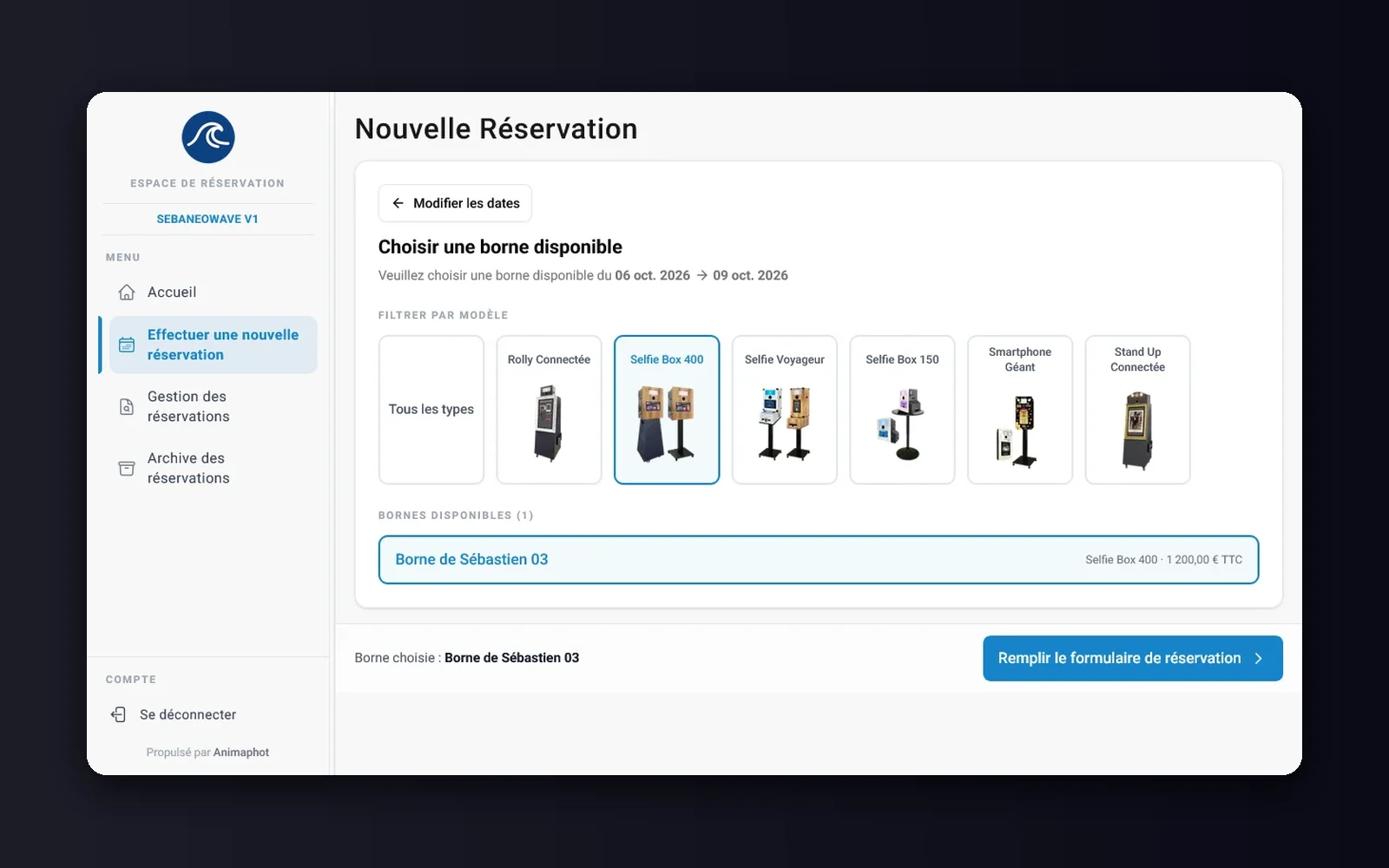This screenshot has width=1389, height=868.
Task: Select the Rolly Connectée kiosk image
Action: click(549, 423)
